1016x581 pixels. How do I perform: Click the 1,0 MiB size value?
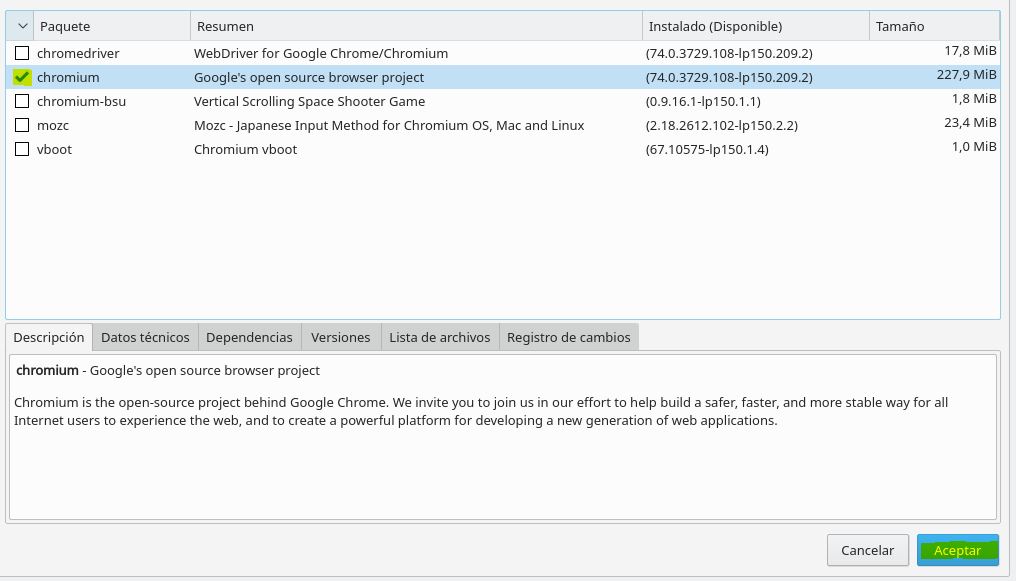(x=974, y=146)
